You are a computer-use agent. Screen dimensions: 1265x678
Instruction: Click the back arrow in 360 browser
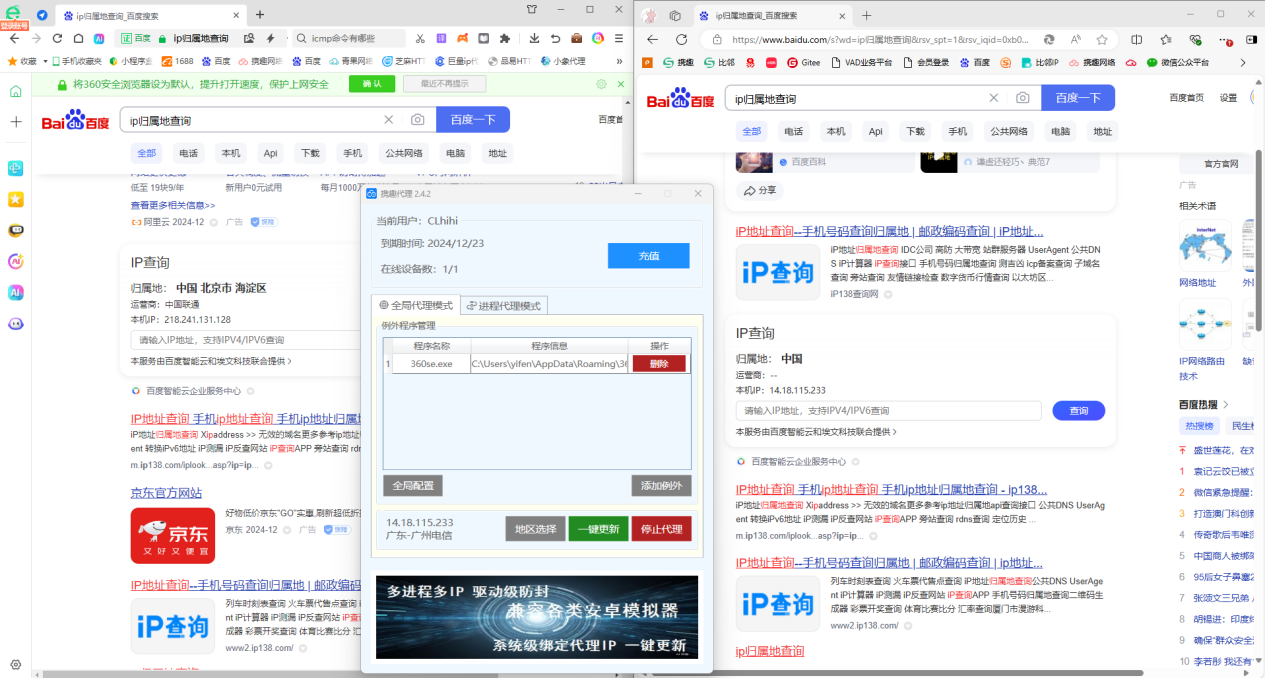[x=15, y=38]
